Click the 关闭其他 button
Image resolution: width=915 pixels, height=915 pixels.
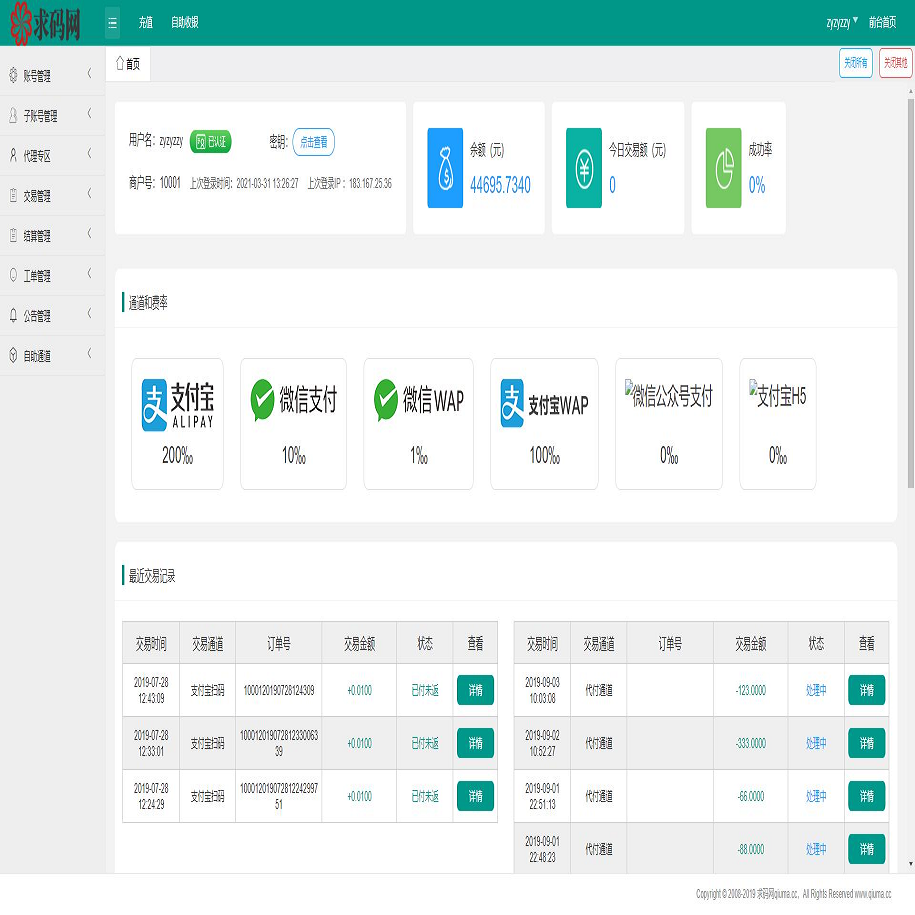click(x=895, y=63)
